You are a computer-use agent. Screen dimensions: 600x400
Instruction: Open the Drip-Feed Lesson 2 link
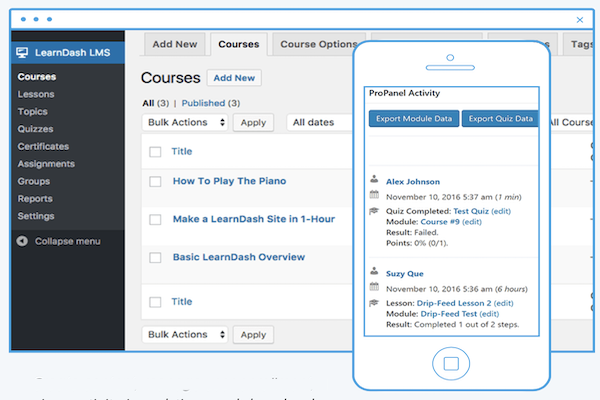coord(454,304)
